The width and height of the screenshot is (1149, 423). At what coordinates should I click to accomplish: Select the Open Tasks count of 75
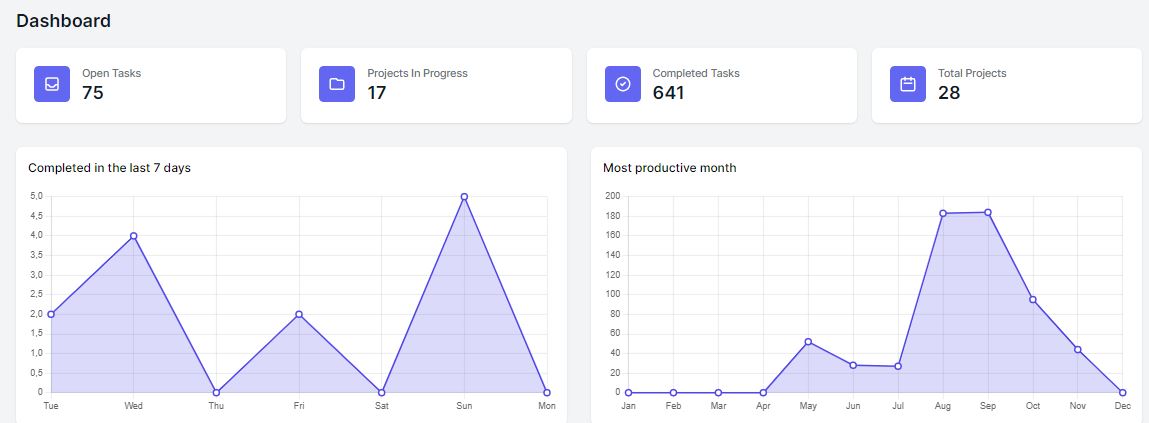(93, 93)
